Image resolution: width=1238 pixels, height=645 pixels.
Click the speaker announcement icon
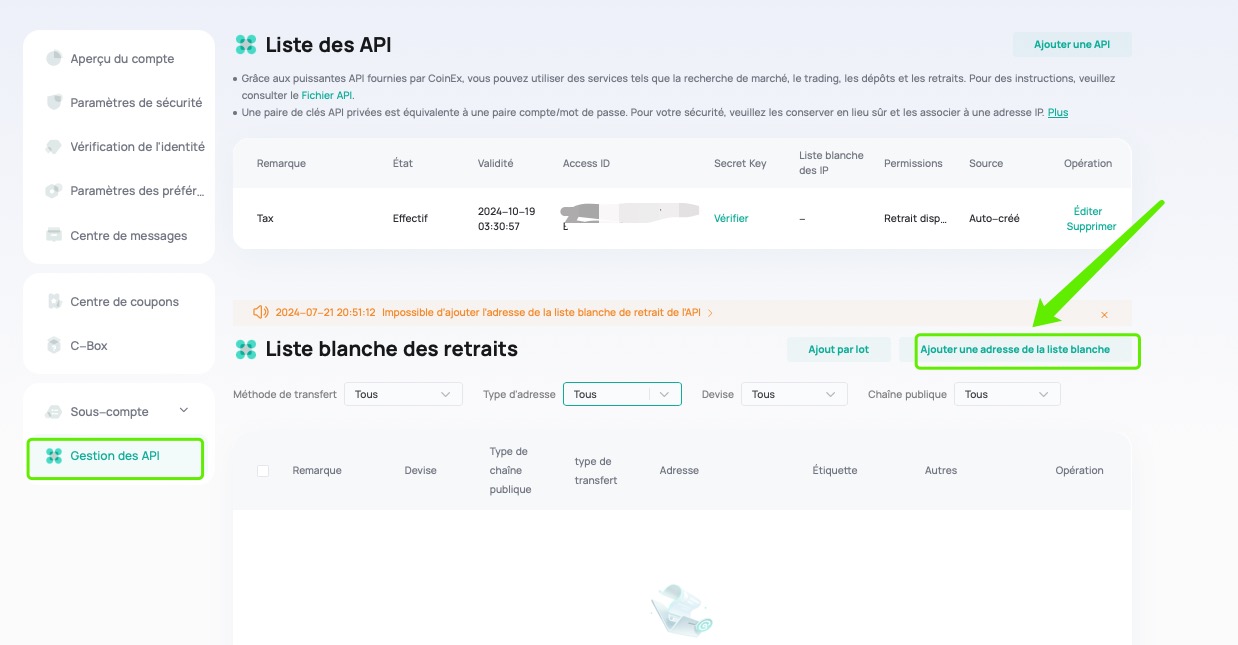pos(261,313)
